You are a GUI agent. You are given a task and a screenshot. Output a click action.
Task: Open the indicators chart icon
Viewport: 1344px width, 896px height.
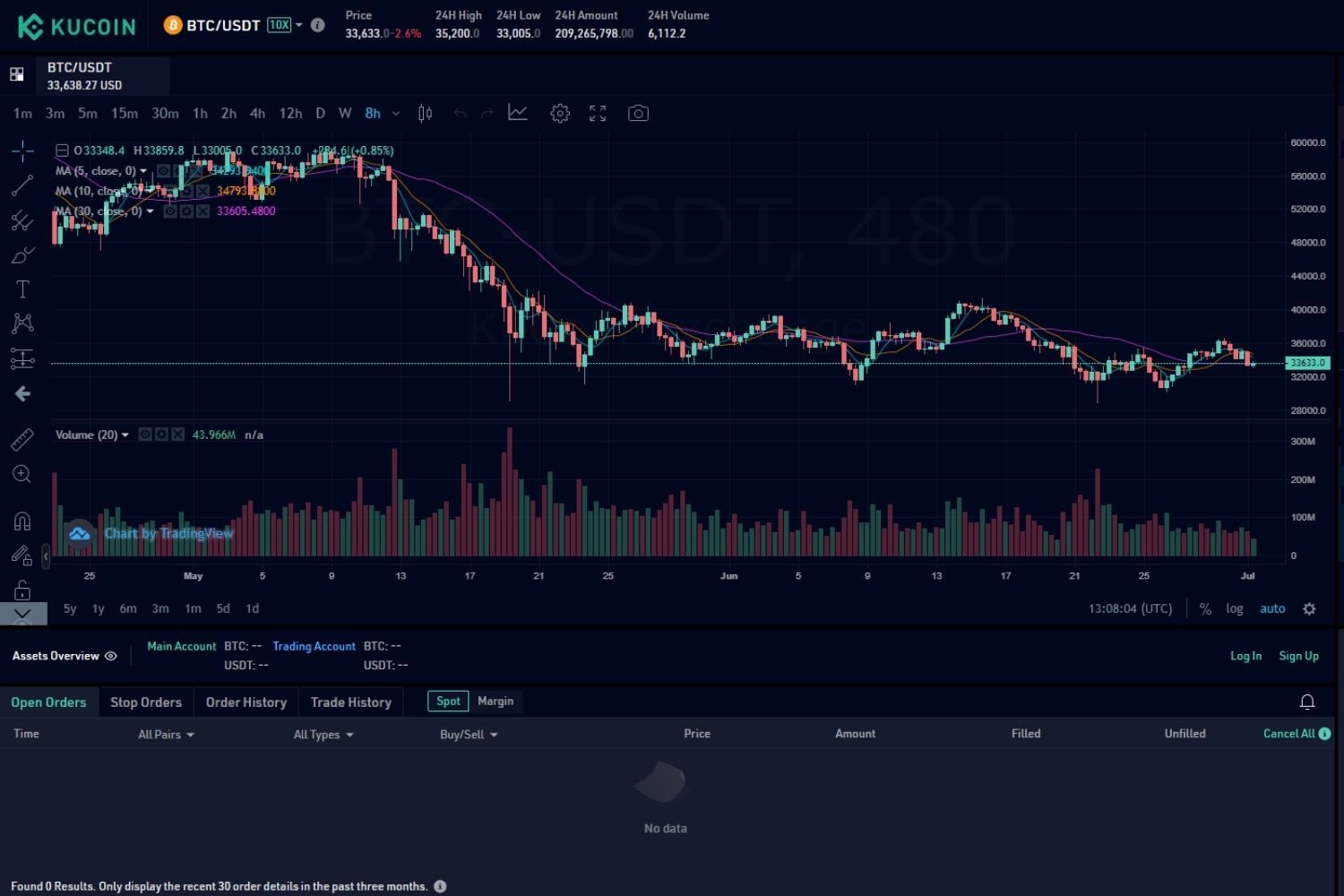click(x=518, y=113)
